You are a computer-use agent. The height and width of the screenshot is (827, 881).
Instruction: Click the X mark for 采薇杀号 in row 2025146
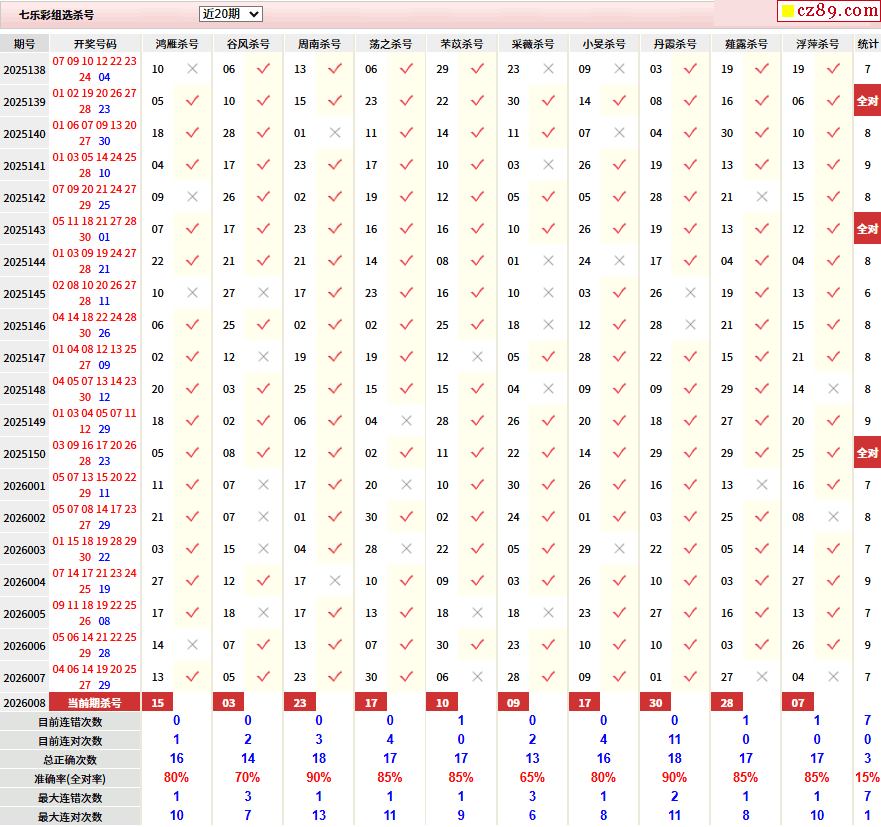click(x=548, y=325)
